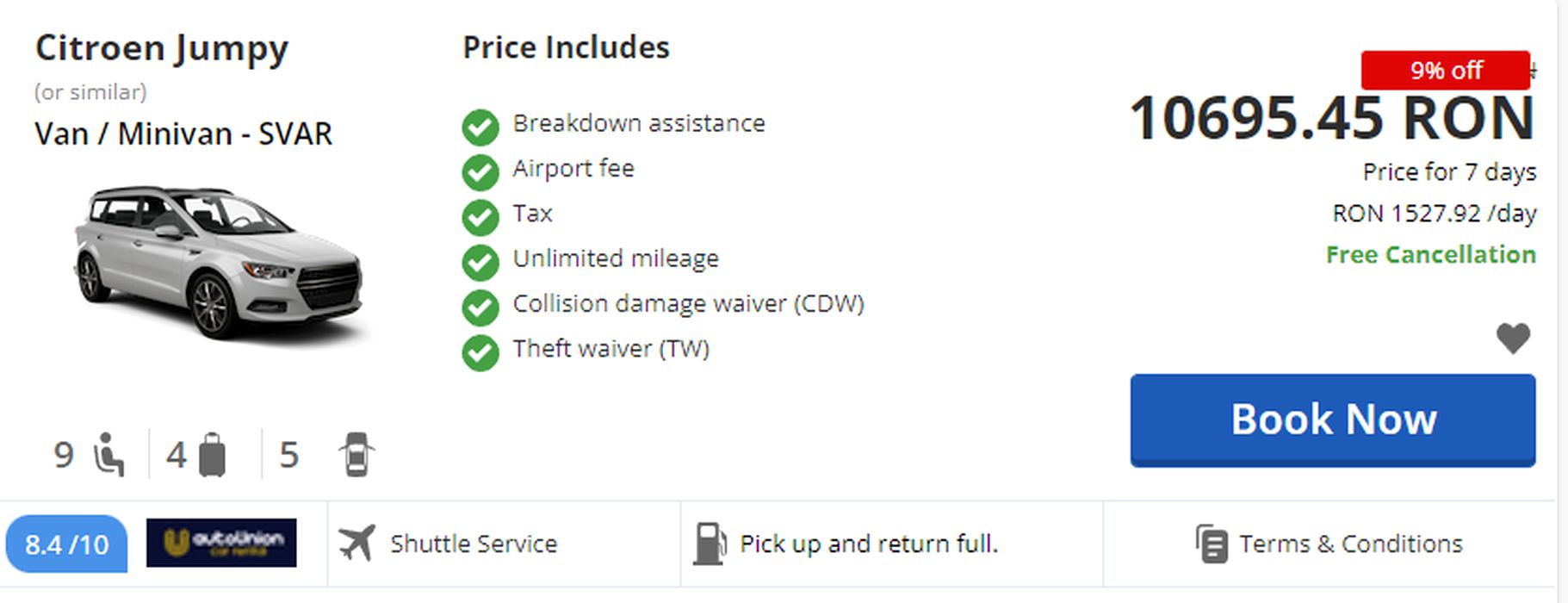Click the 8.4/10 rating badge

66,544
